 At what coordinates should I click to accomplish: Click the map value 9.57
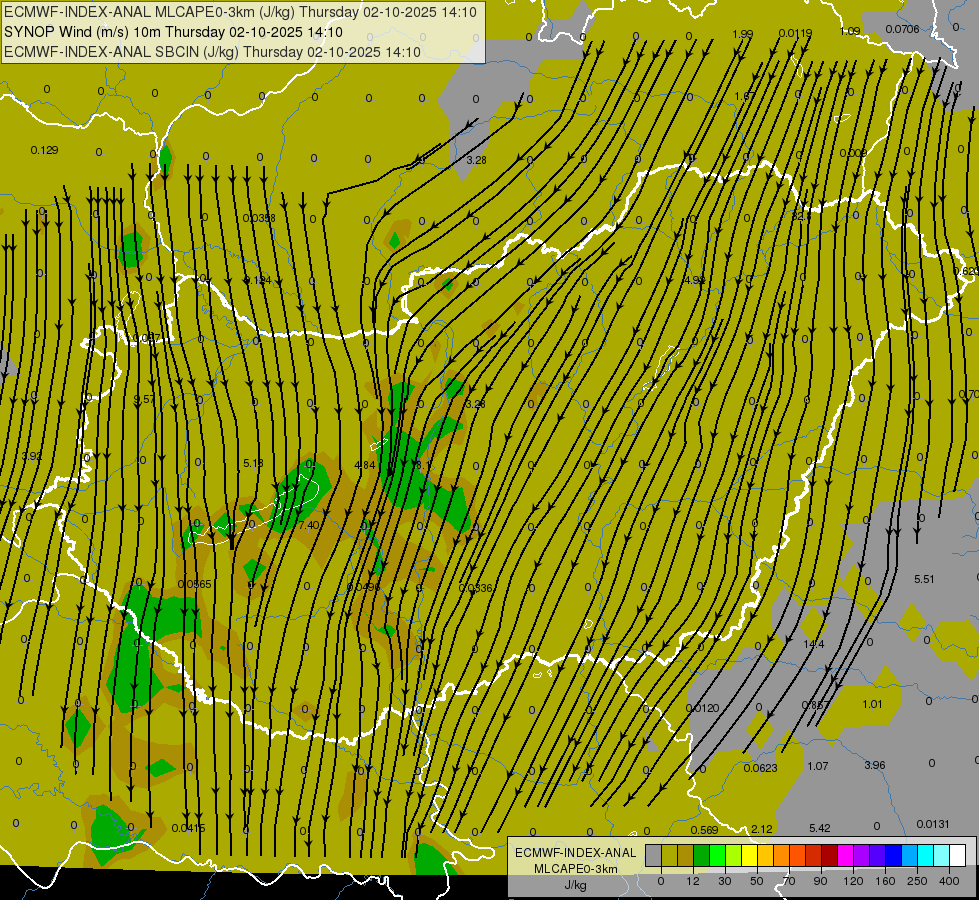pos(144,399)
